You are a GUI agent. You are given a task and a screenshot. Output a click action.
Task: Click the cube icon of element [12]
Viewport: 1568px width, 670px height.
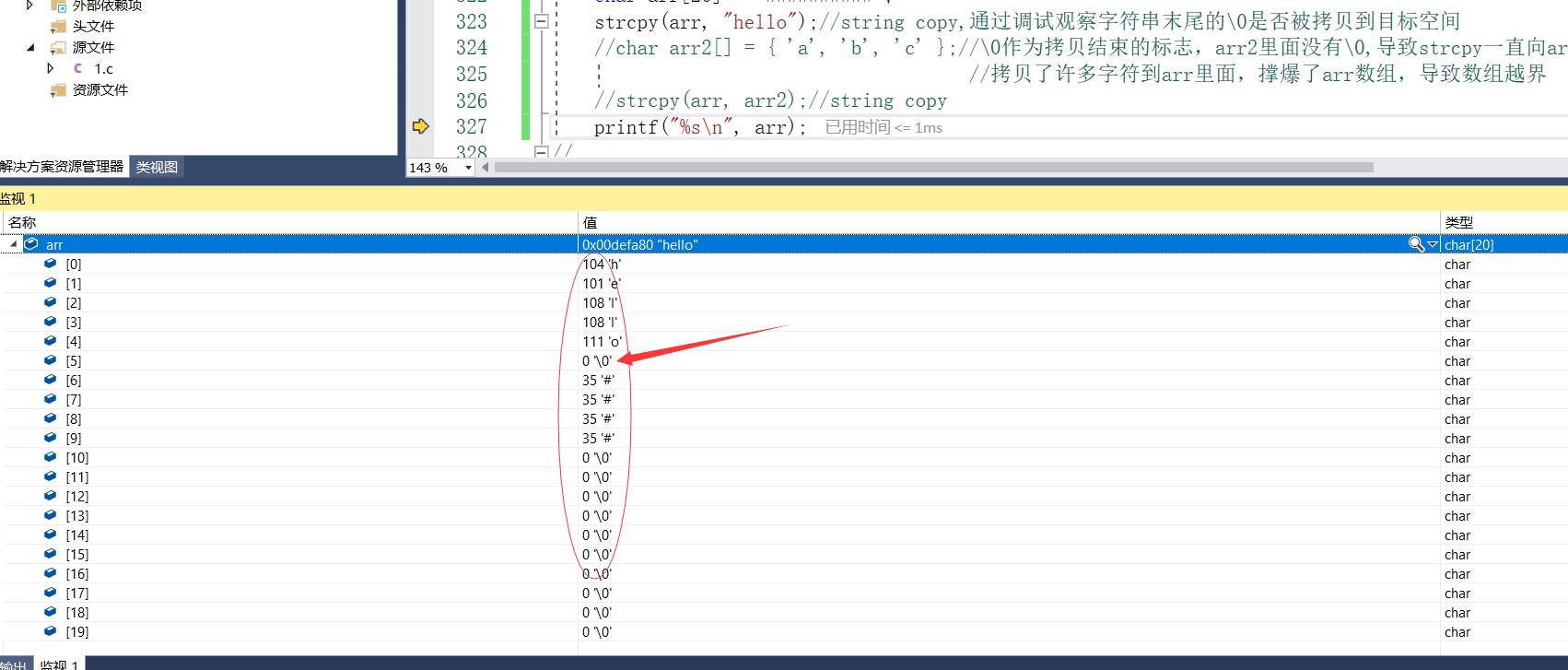(51, 496)
